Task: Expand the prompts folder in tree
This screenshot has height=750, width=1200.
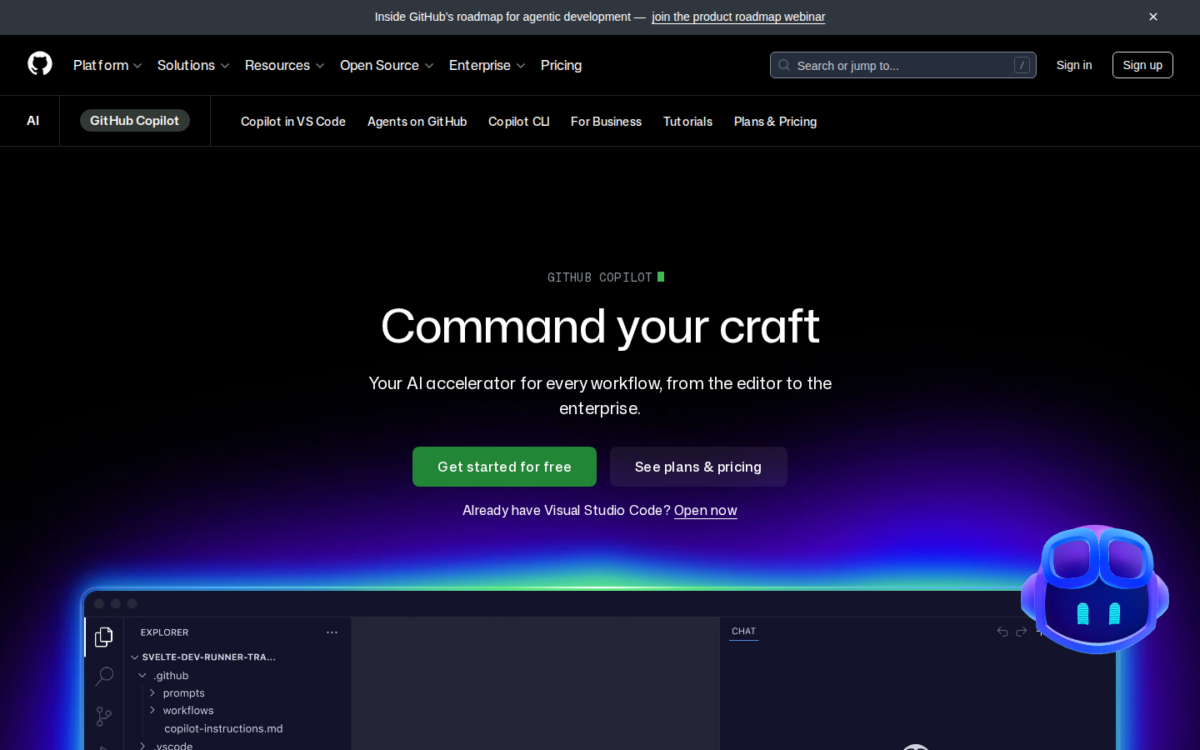Action: pyautogui.click(x=183, y=693)
